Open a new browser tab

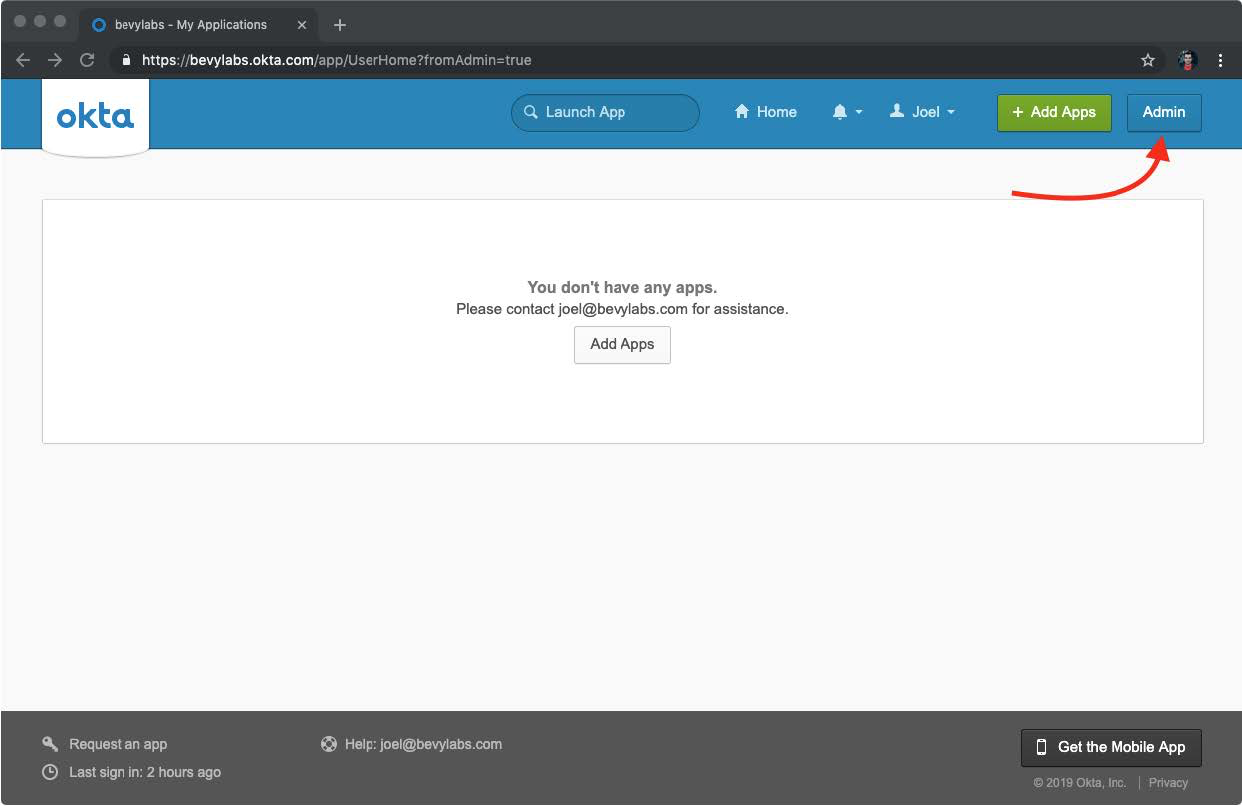click(x=340, y=25)
